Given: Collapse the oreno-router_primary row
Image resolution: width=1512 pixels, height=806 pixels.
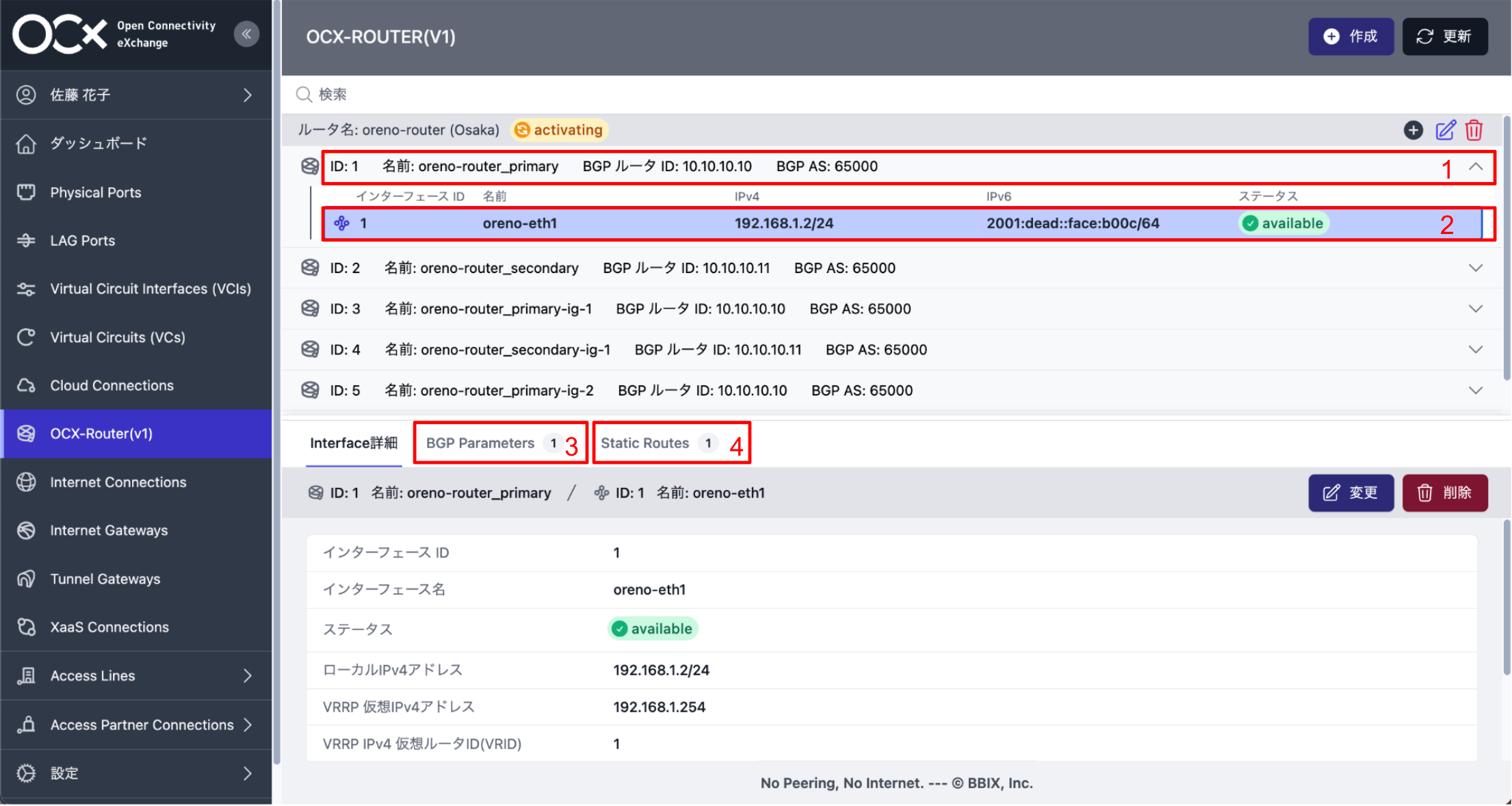Looking at the screenshot, I should coord(1476,166).
